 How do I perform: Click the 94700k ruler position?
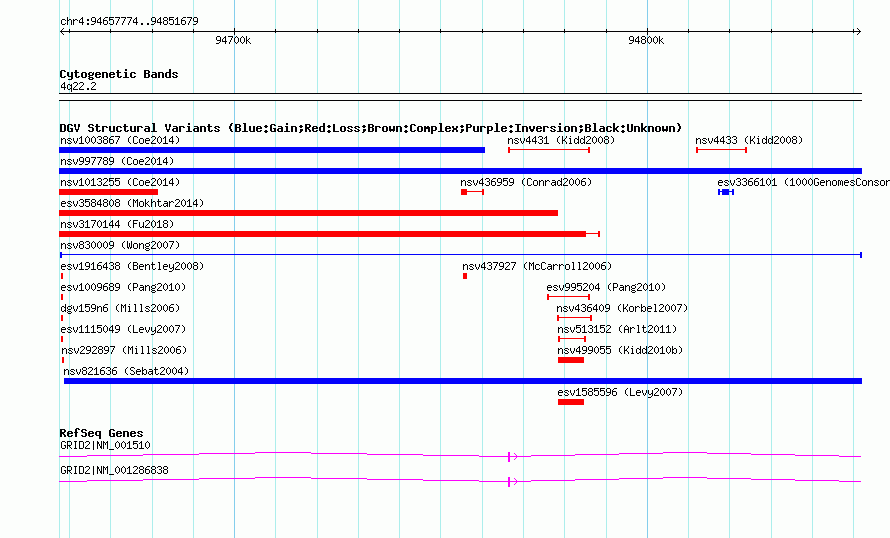pyautogui.click(x=233, y=40)
